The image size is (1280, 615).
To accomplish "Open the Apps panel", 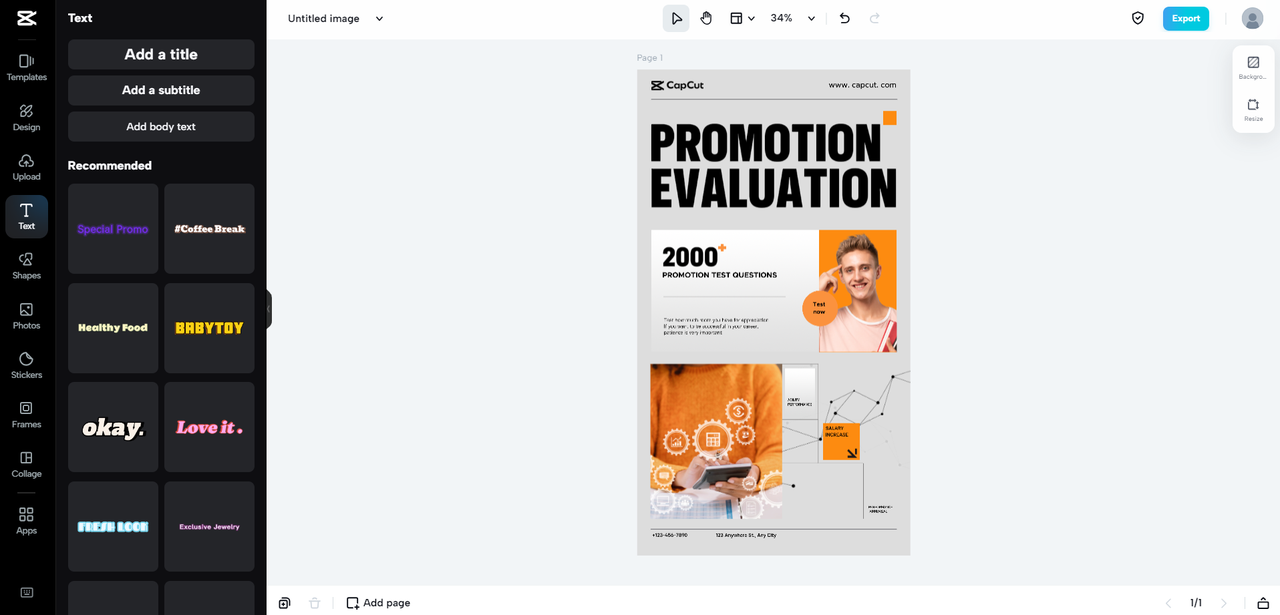I will (x=26, y=520).
